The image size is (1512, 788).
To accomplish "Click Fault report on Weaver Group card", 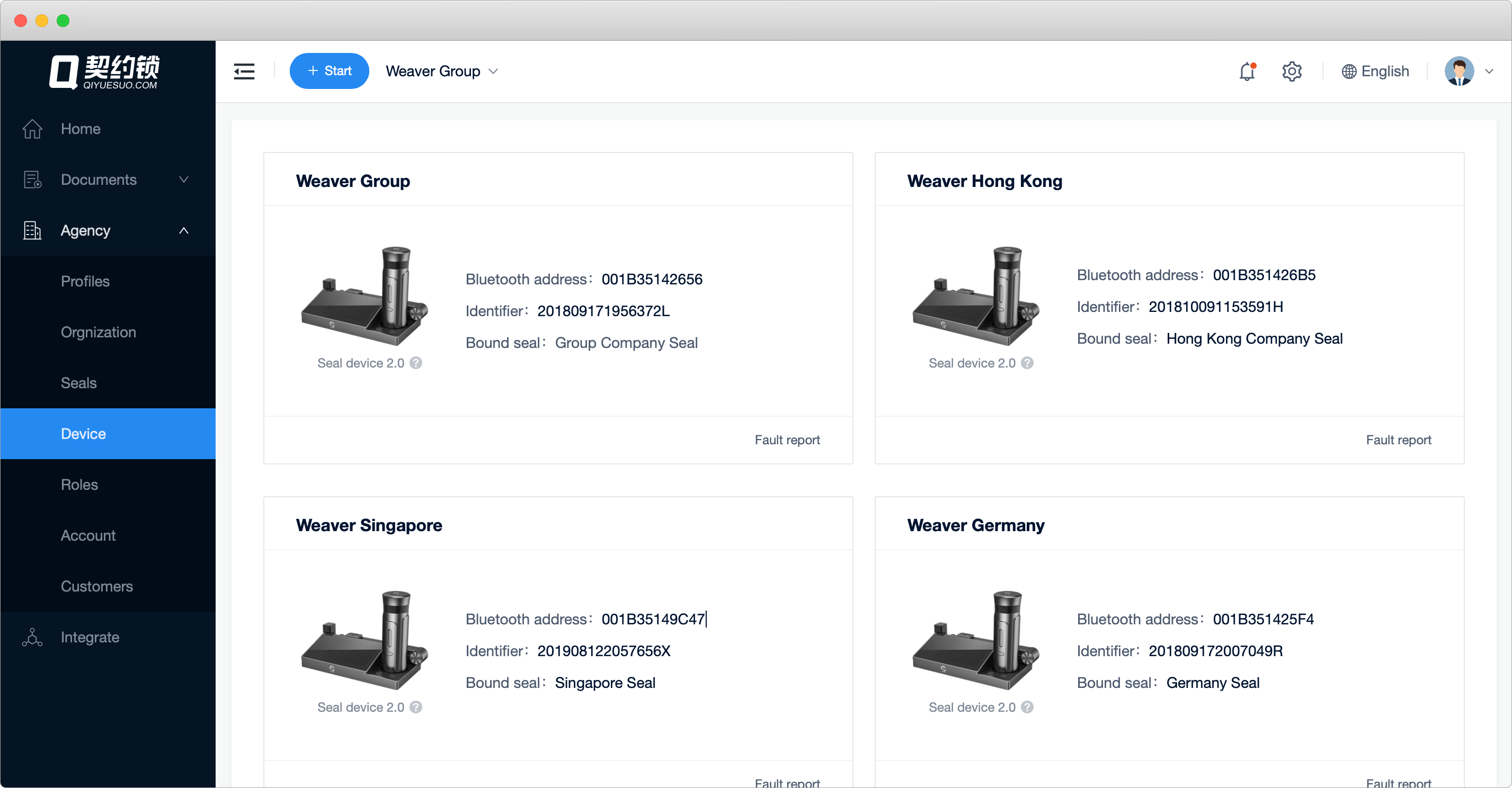I will 787,440.
